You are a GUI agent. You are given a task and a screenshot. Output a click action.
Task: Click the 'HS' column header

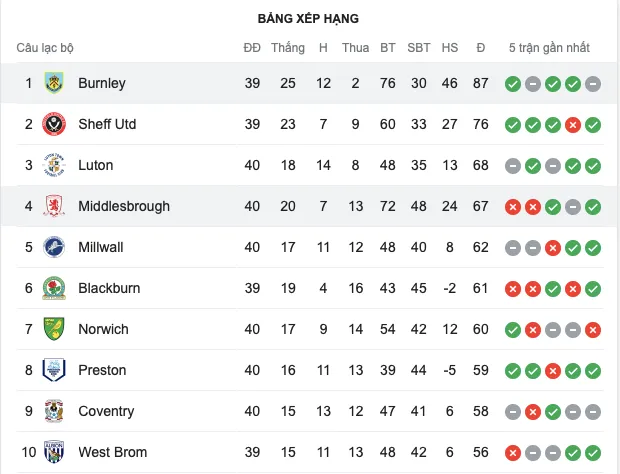[450, 48]
